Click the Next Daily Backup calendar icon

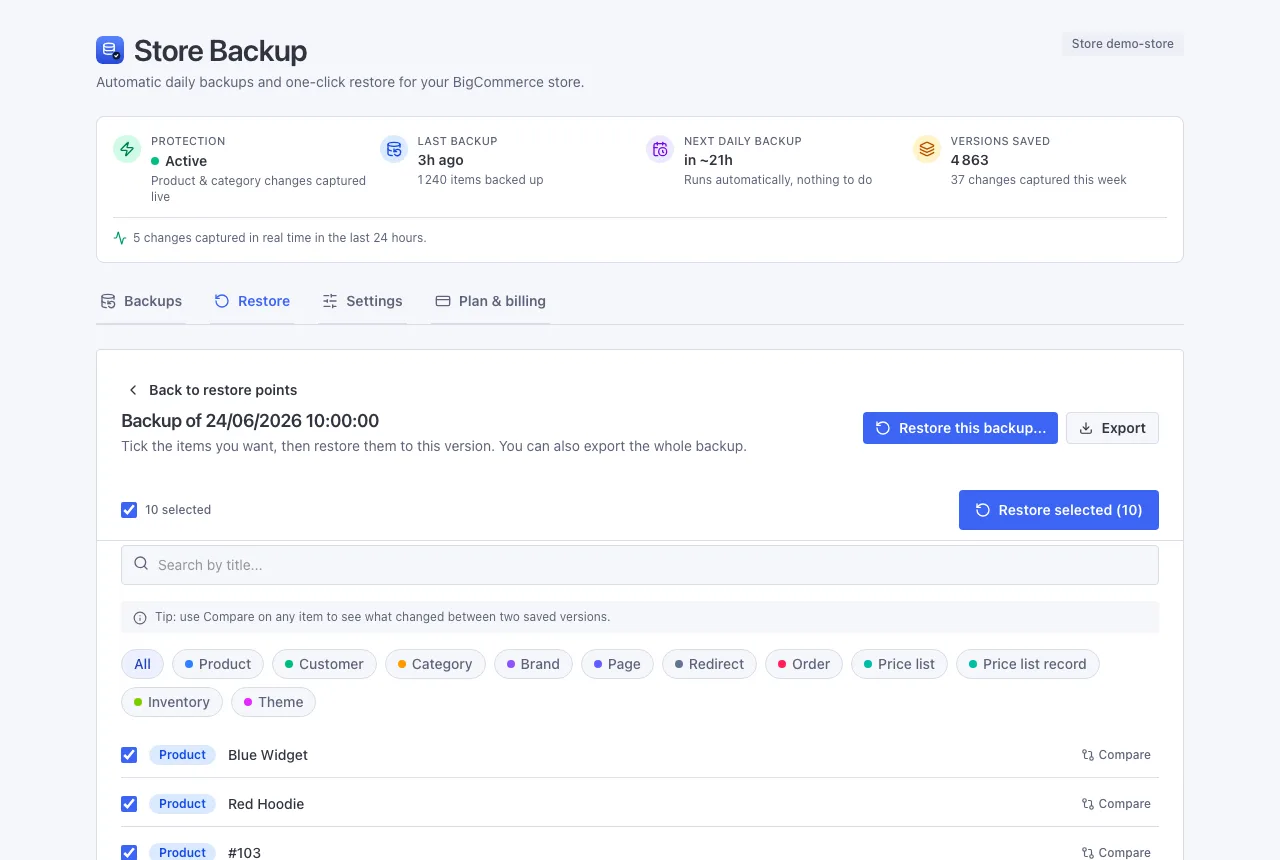(660, 149)
